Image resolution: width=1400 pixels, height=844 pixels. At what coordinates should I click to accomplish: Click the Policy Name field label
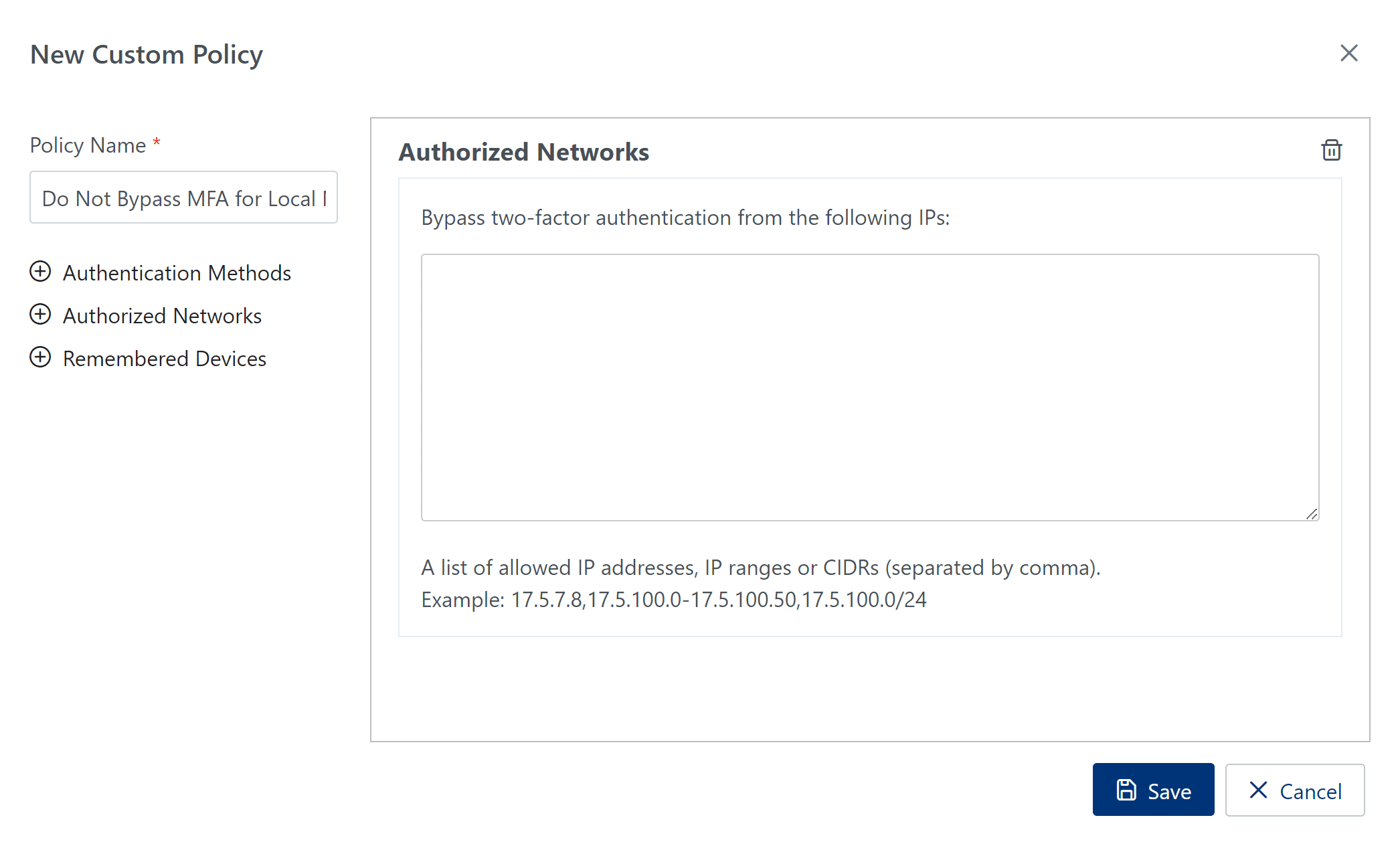click(x=88, y=145)
